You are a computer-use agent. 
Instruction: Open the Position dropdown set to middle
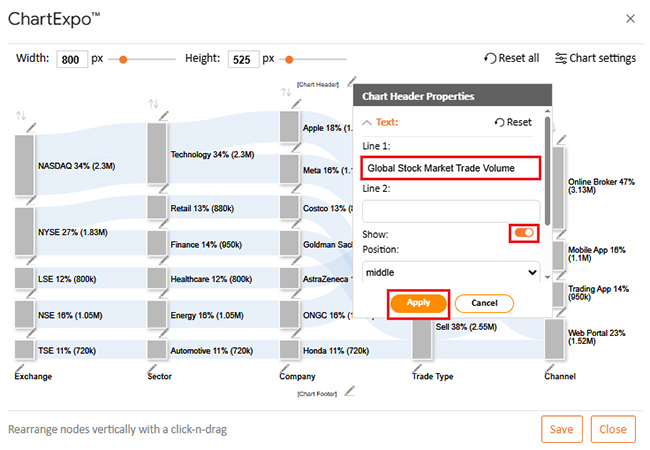coord(451,271)
